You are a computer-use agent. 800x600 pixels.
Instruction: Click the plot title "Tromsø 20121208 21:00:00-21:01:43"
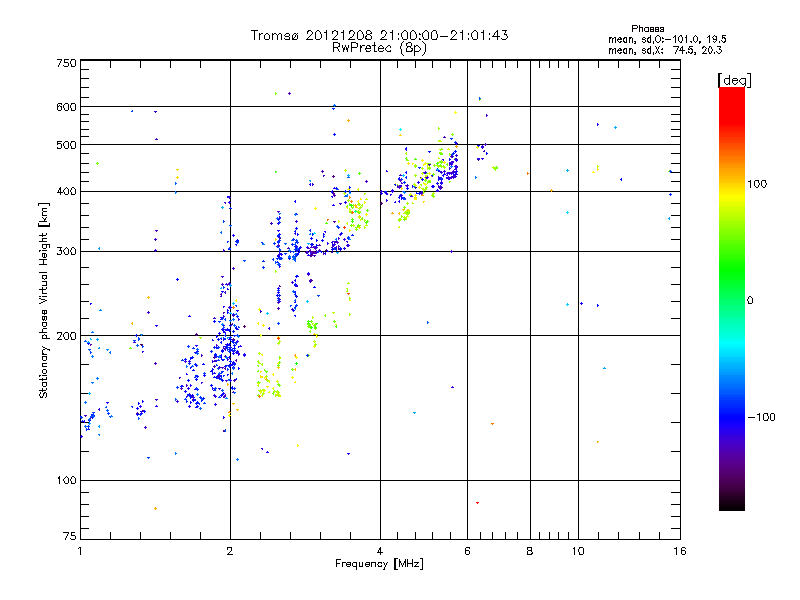(379, 35)
